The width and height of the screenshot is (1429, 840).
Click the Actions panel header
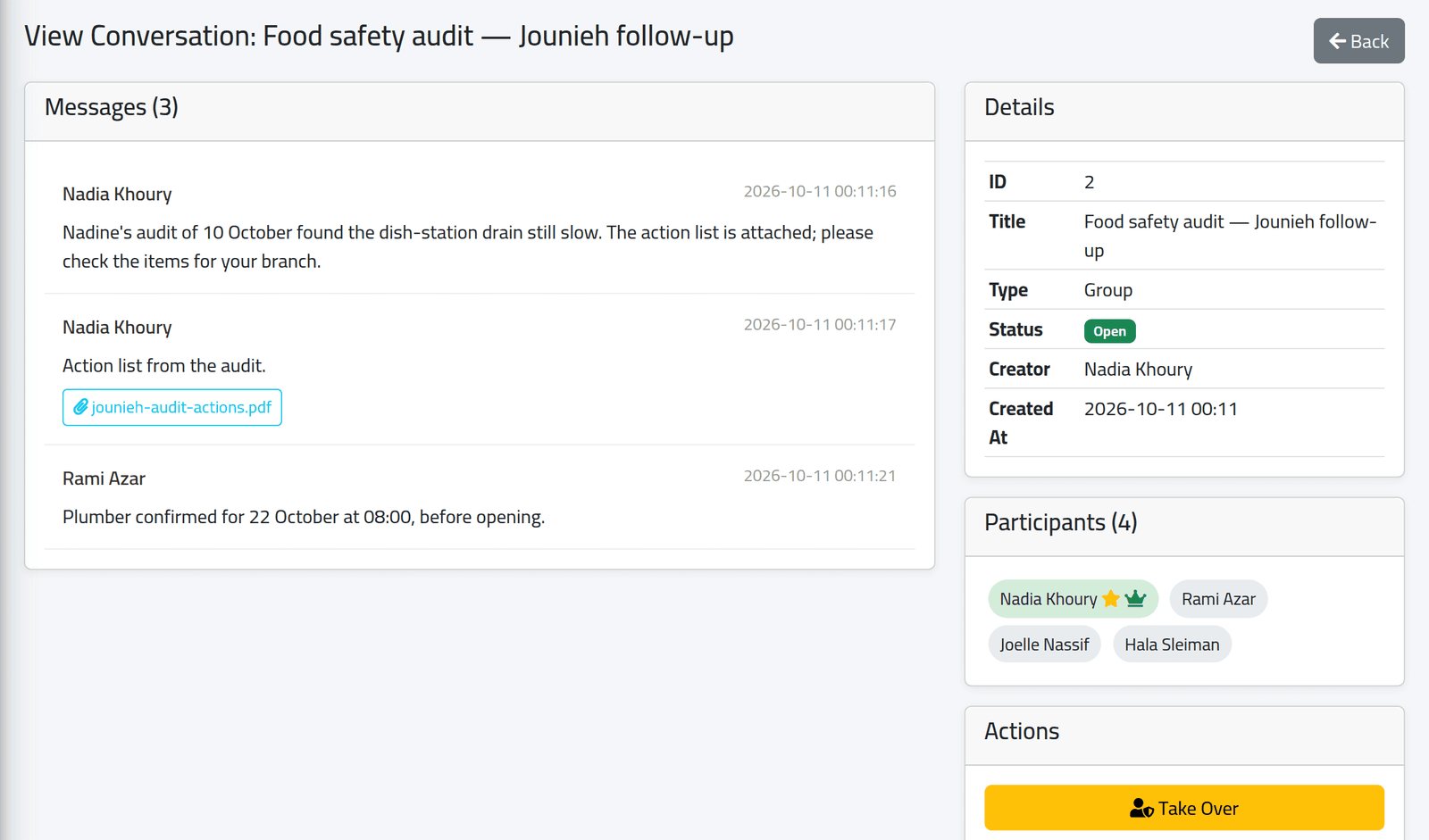point(1184,736)
